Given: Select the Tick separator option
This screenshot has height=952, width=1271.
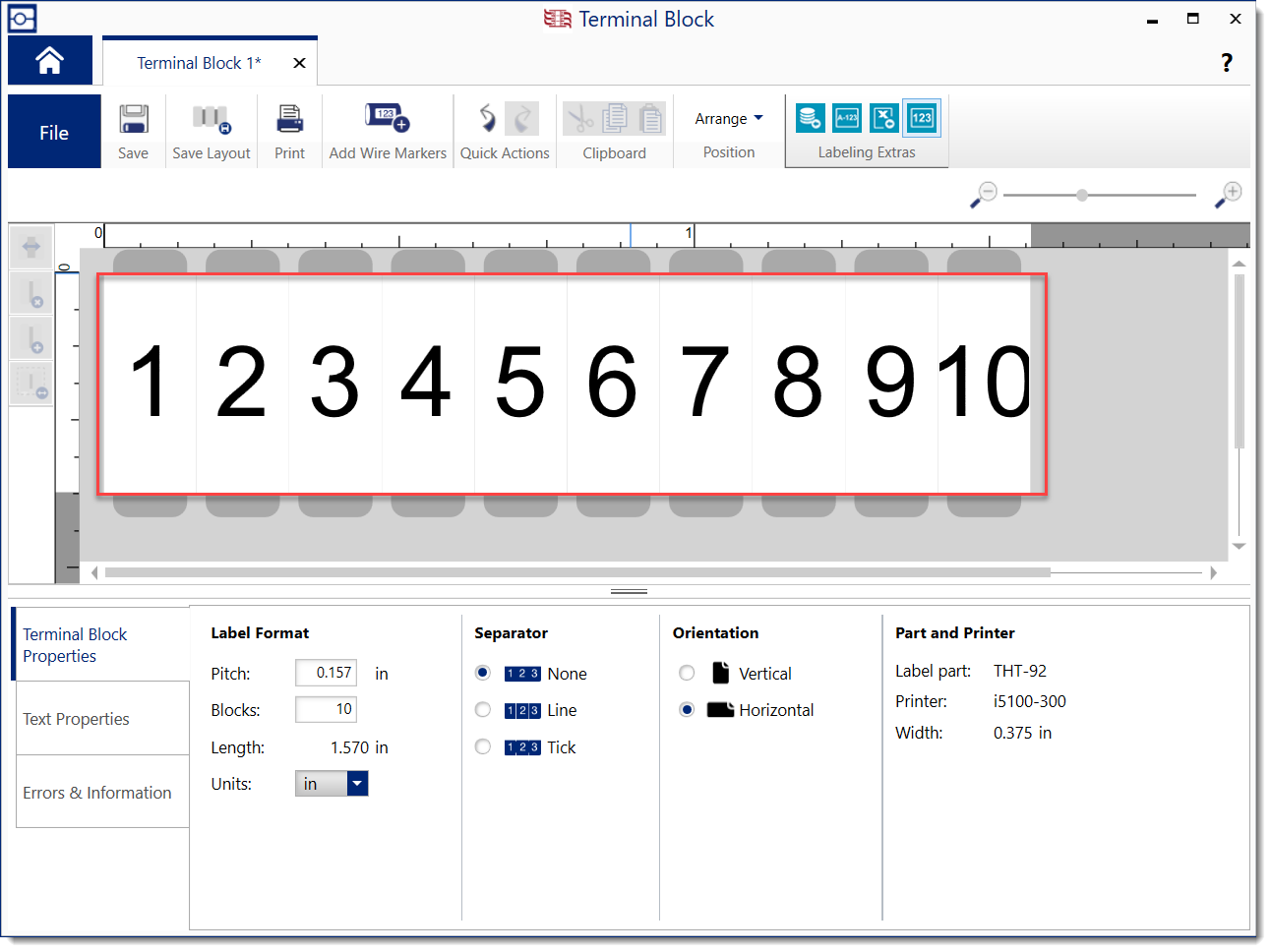Looking at the screenshot, I should point(483,747).
